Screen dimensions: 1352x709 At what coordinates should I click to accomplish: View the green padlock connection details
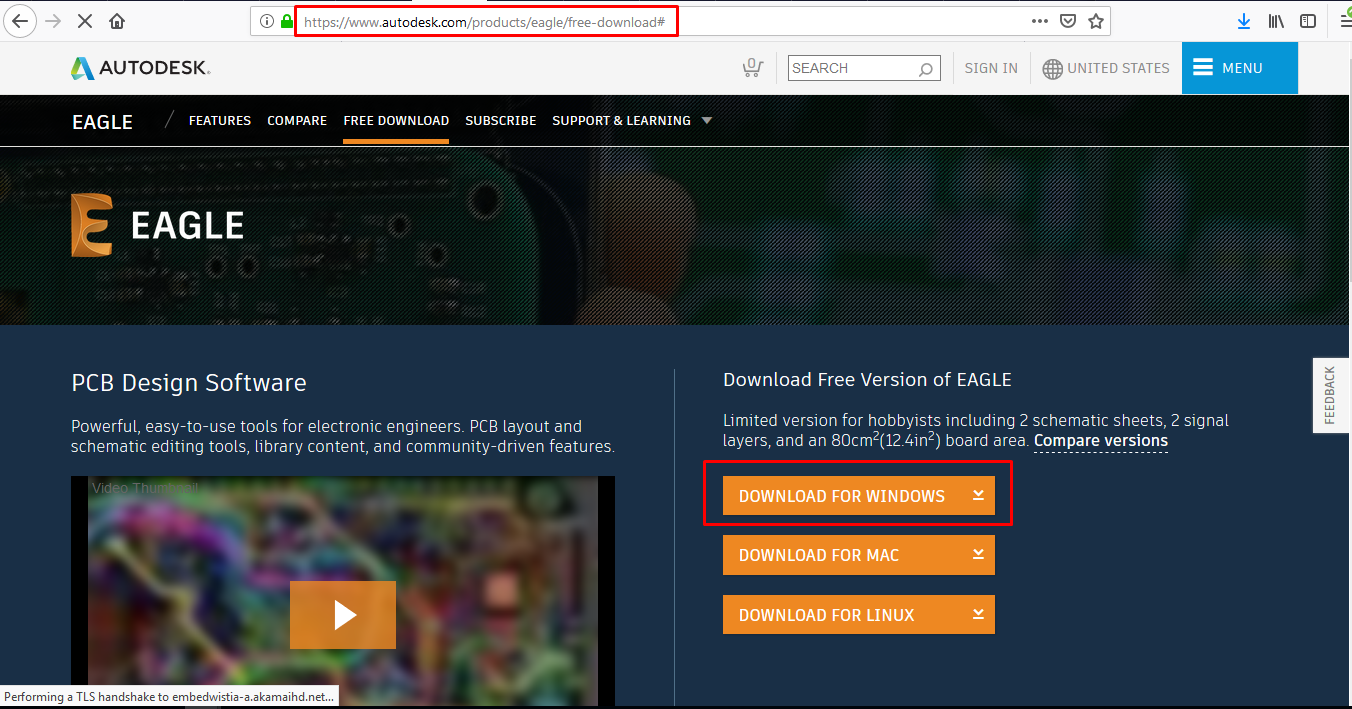click(287, 21)
